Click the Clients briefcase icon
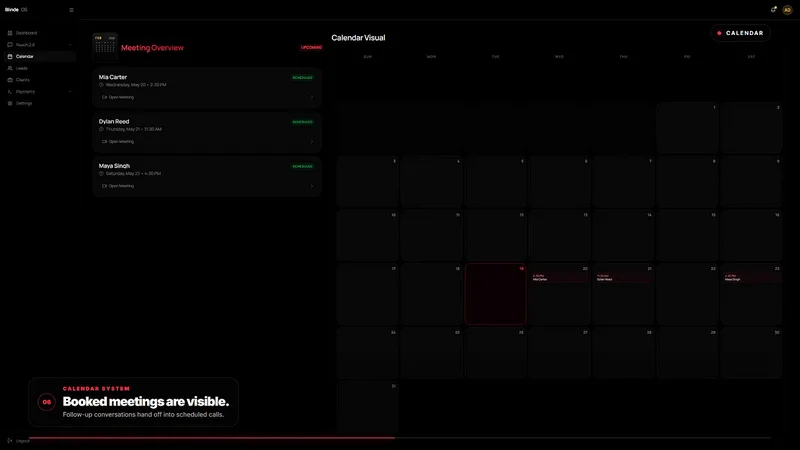This screenshot has width=800, height=450. coord(10,80)
